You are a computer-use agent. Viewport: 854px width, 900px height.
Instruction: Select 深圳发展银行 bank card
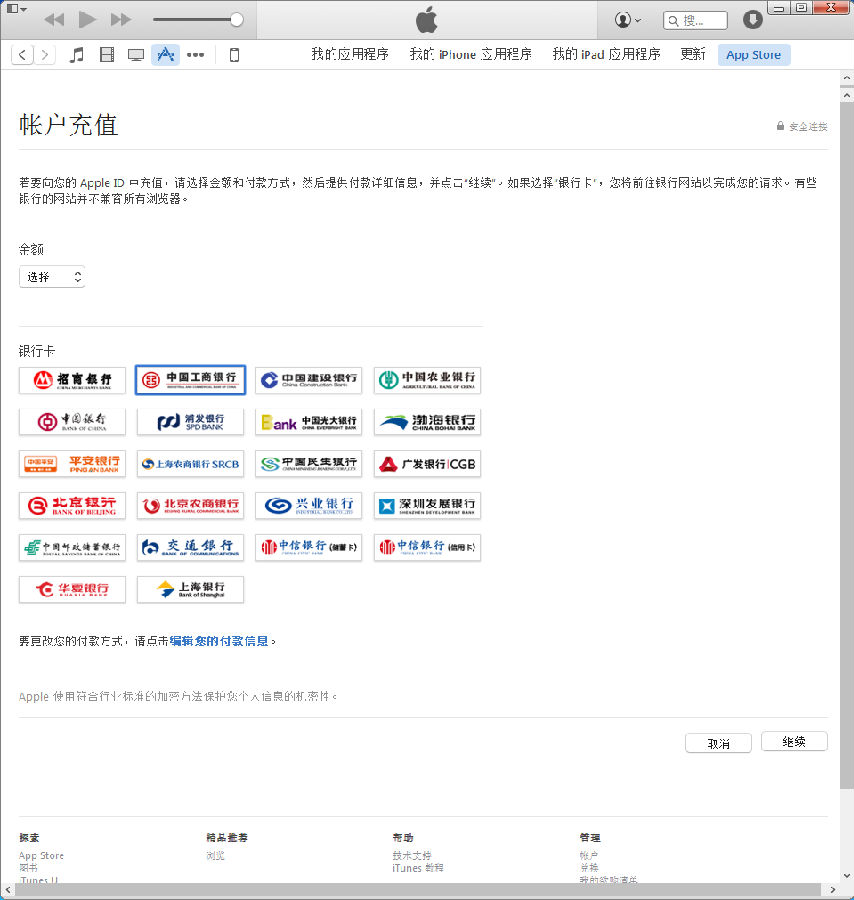pyautogui.click(x=427, y=506)
